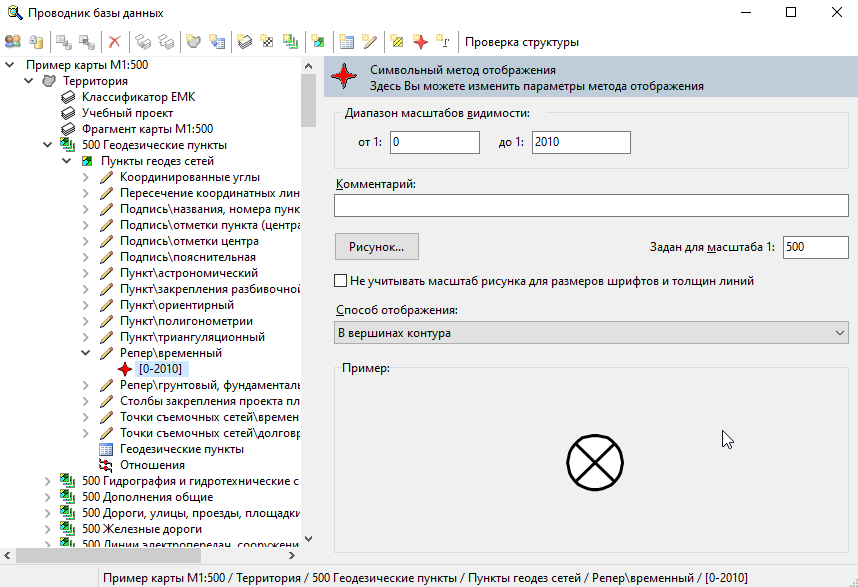Click the new text method toolbar icon
The width and height of the screenshot is (858, 587).
pos(443,42)
